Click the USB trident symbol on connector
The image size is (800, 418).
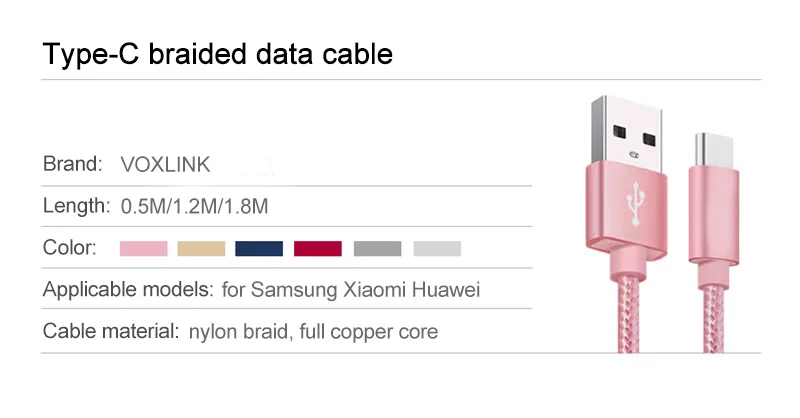[x=636, y=203]
